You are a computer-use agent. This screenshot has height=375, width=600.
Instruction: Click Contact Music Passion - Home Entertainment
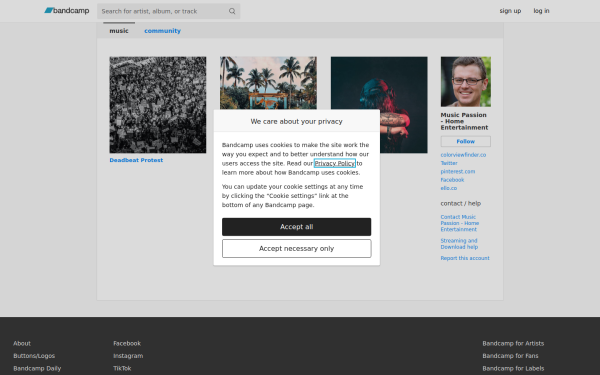(460, 223)
